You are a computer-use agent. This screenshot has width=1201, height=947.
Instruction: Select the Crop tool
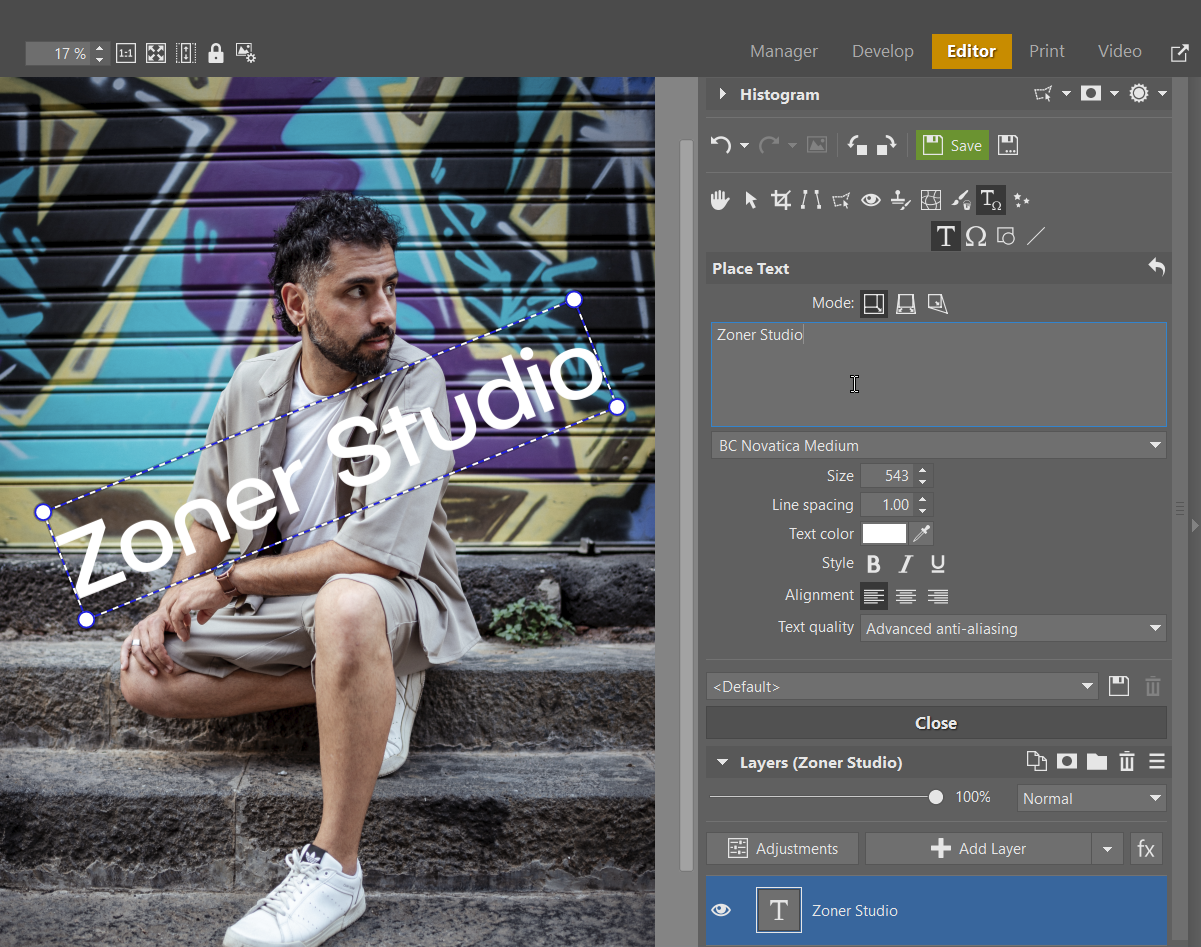(781, 200)
